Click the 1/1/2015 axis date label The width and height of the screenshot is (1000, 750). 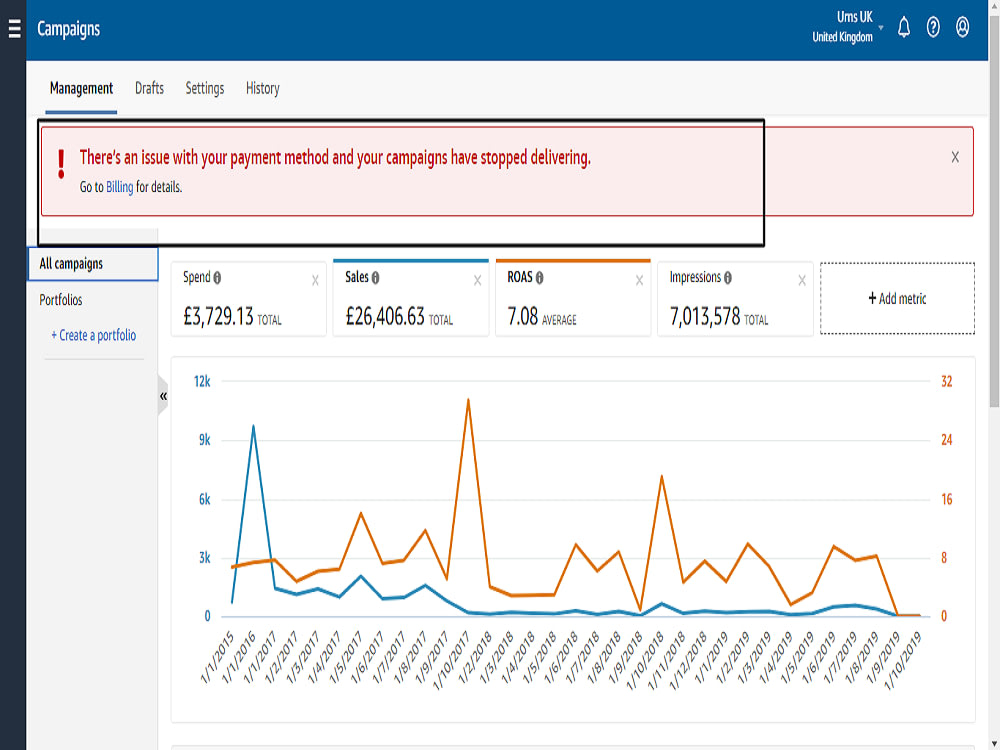217,657
